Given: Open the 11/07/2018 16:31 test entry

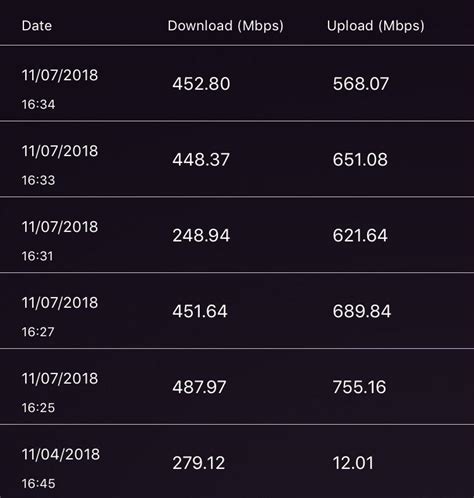Looking at the screenshot, I should point(237,235).
